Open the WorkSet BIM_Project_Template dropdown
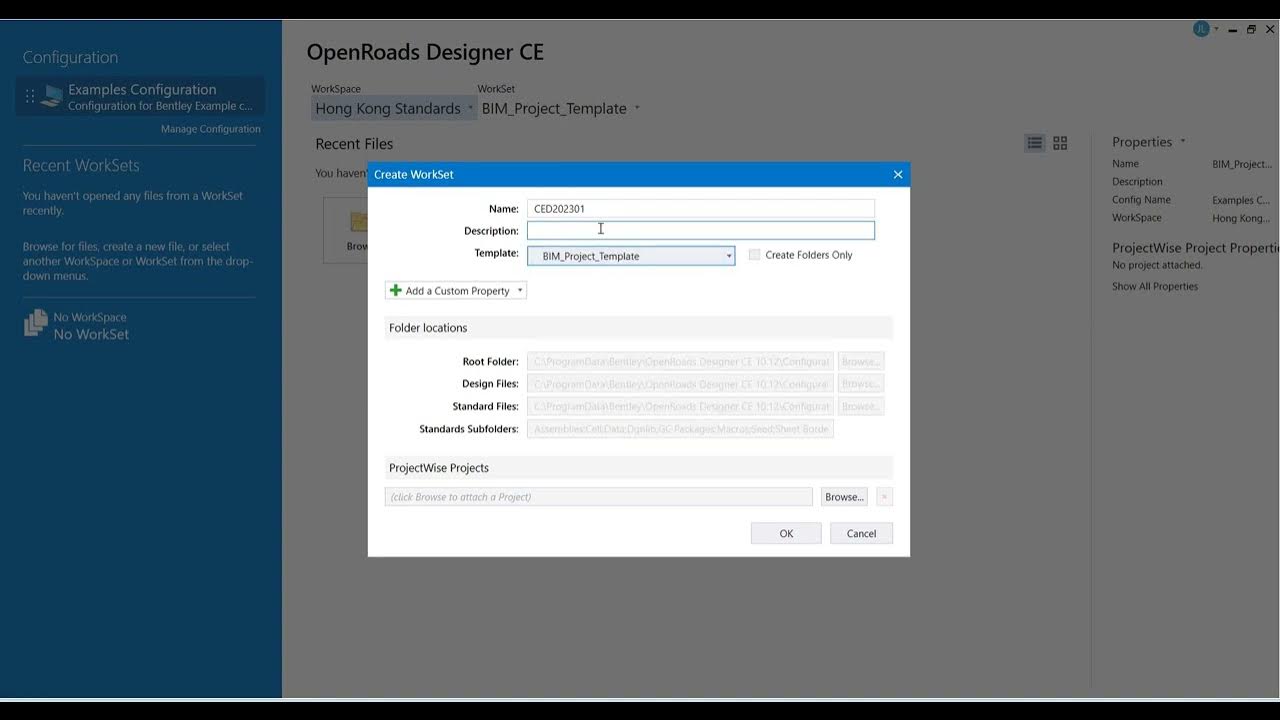This screenshot has width=1280, height=720. pos(561,108)
